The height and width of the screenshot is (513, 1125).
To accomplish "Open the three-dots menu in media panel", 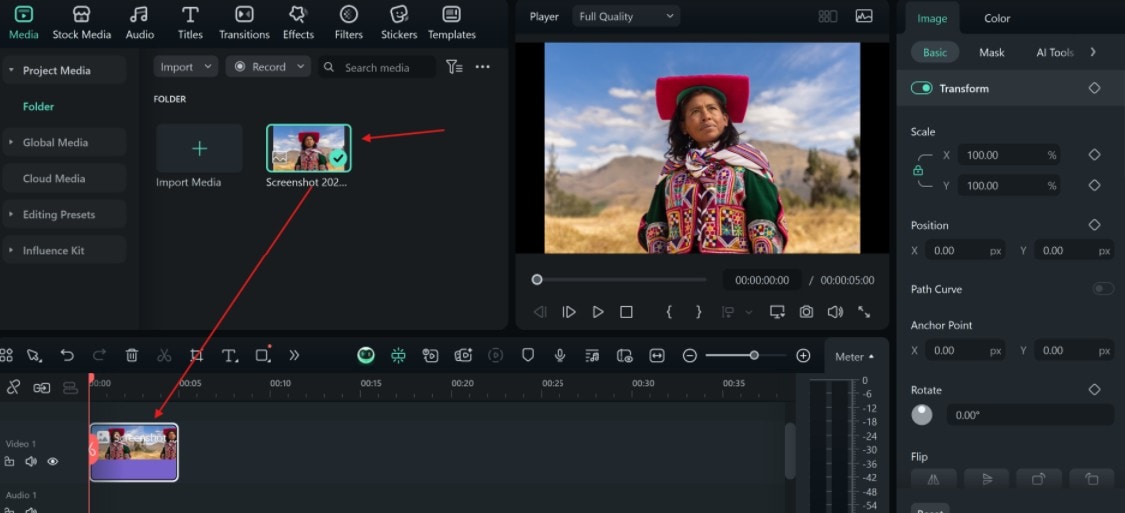I will pyautogui.click(x=483, y=67).
